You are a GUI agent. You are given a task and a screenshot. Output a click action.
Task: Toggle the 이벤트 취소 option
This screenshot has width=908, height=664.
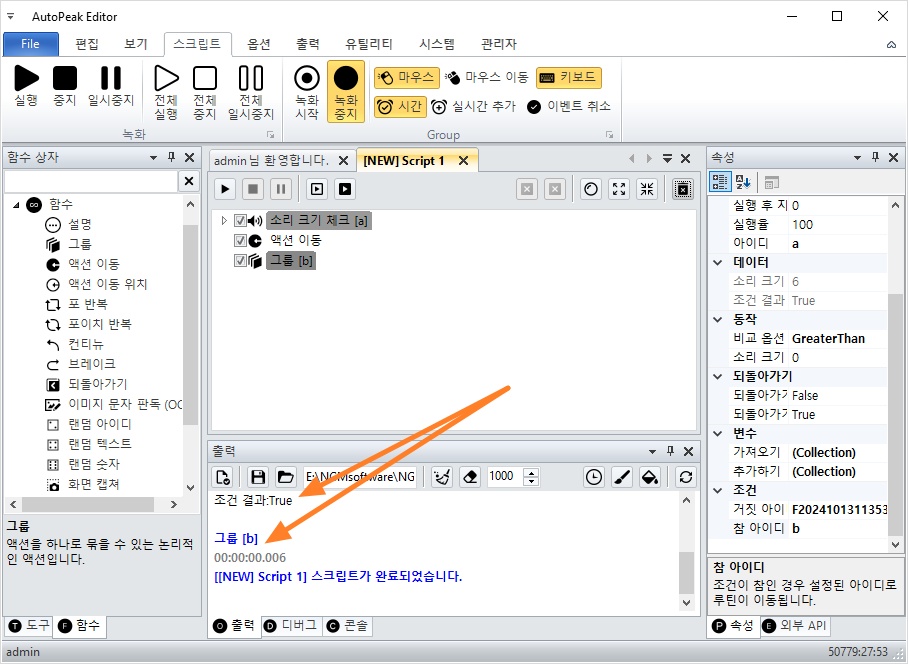click(x=569, y=107)
